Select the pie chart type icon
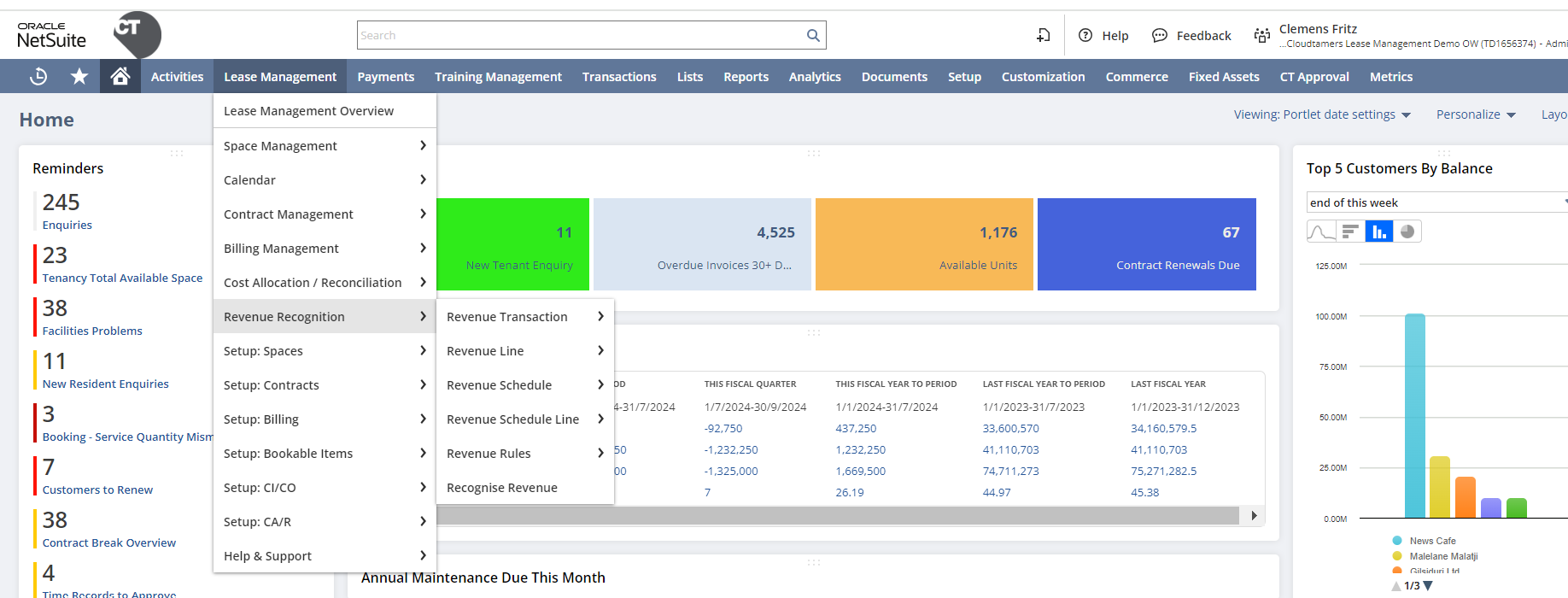The width and height of the screenshot is (1568, 598). tap(1407, 232)
